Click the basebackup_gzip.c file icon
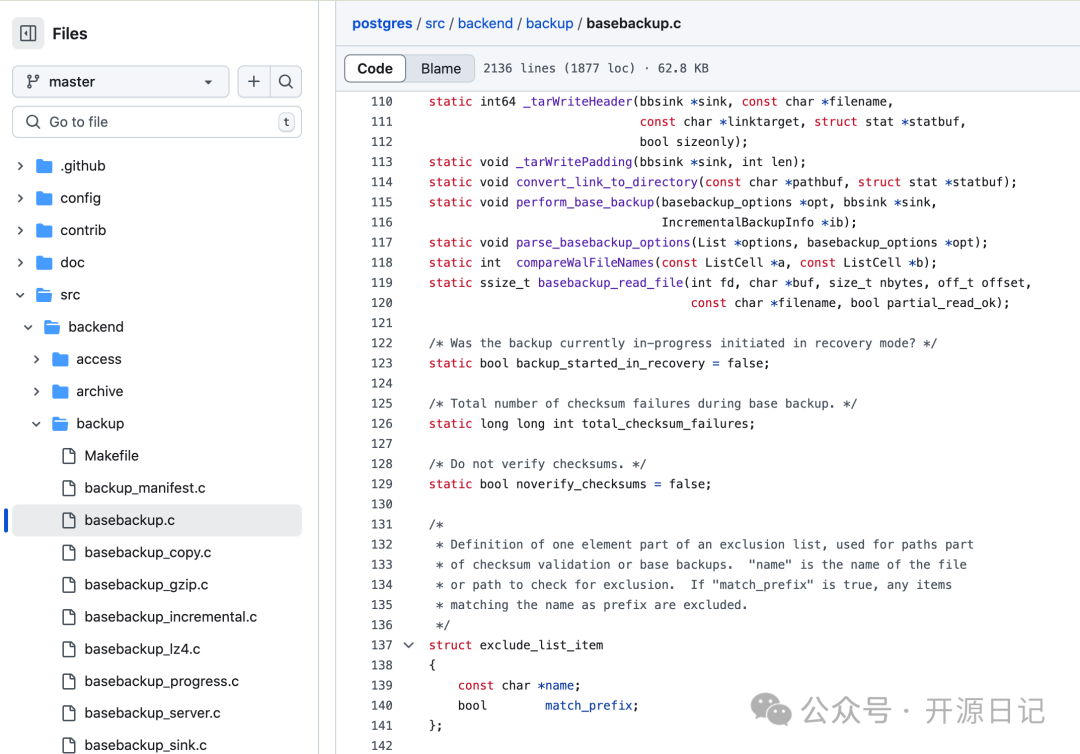The height and width of the screenshot is (754, 1080). pyautogui.click(x=69, y=585)
